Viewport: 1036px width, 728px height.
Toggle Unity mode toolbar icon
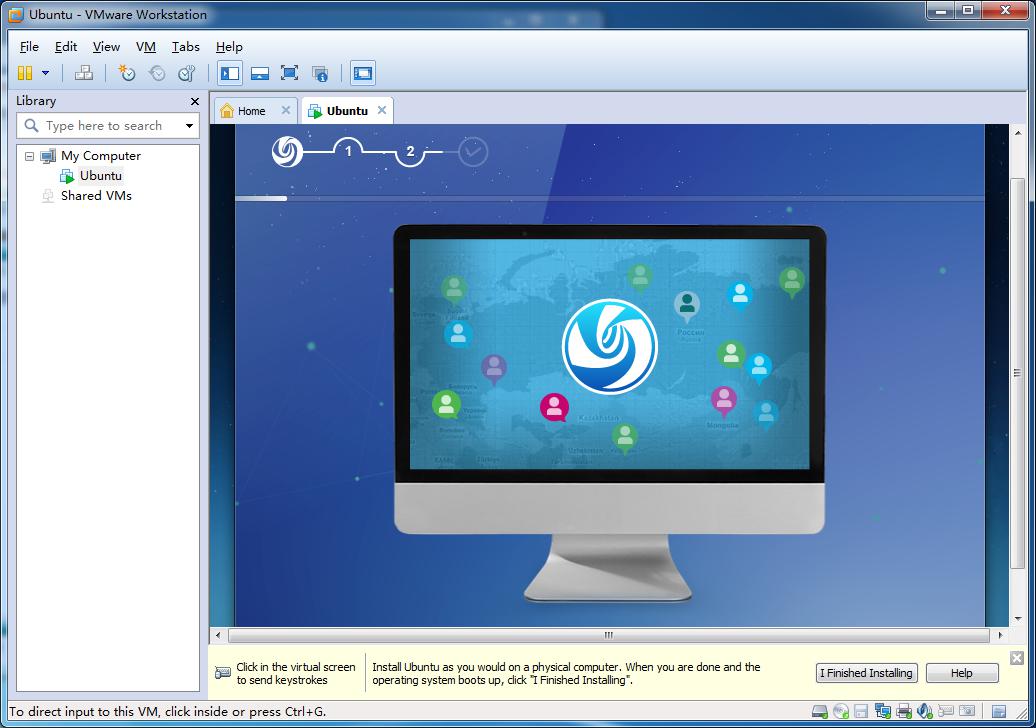pyautogui.click(x=320, y=73)
